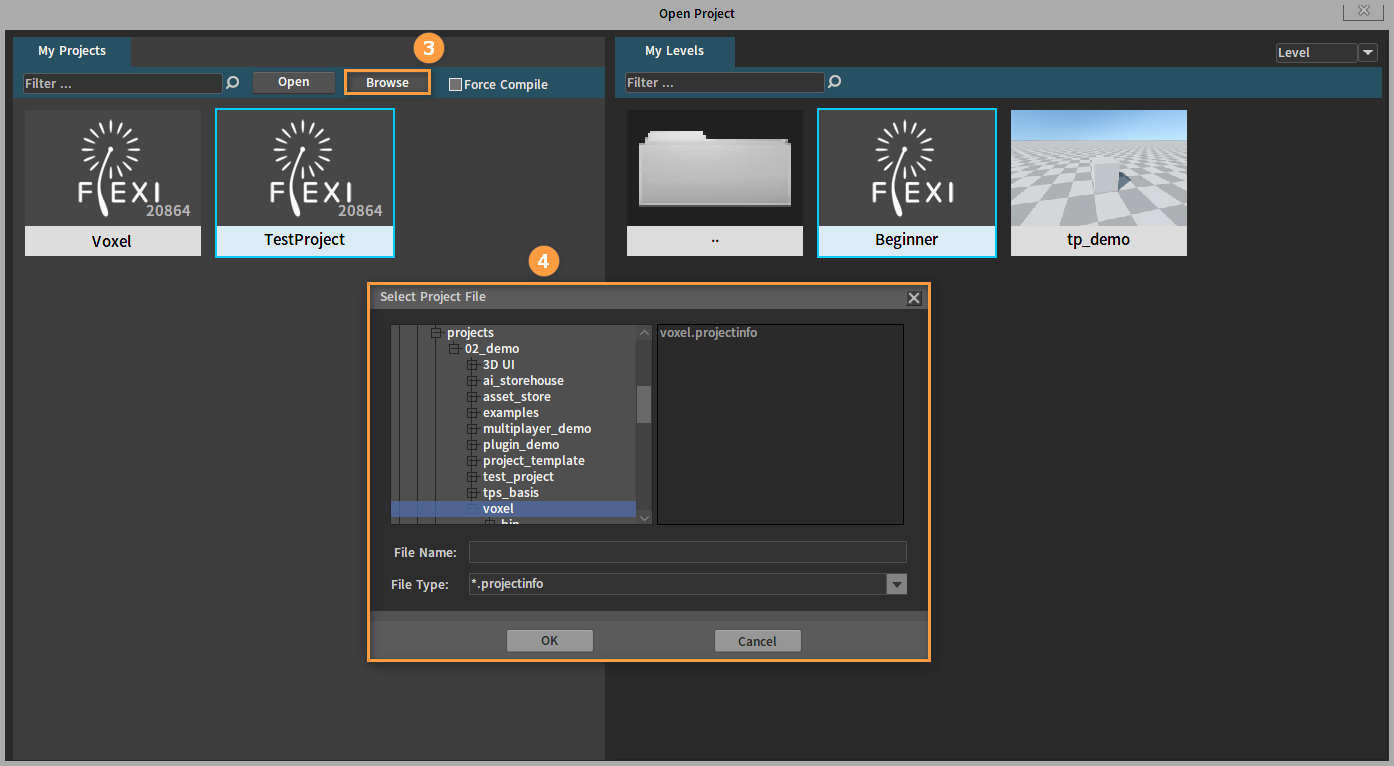Click the tree scrollbar down arrow
This screenshot has width=1394, height=766.
[x=644, y=517]
